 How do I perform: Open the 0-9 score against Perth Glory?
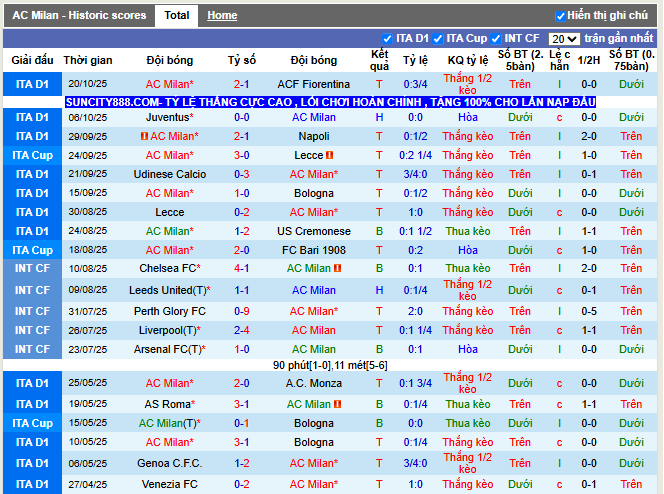click(x=241, y=311)
